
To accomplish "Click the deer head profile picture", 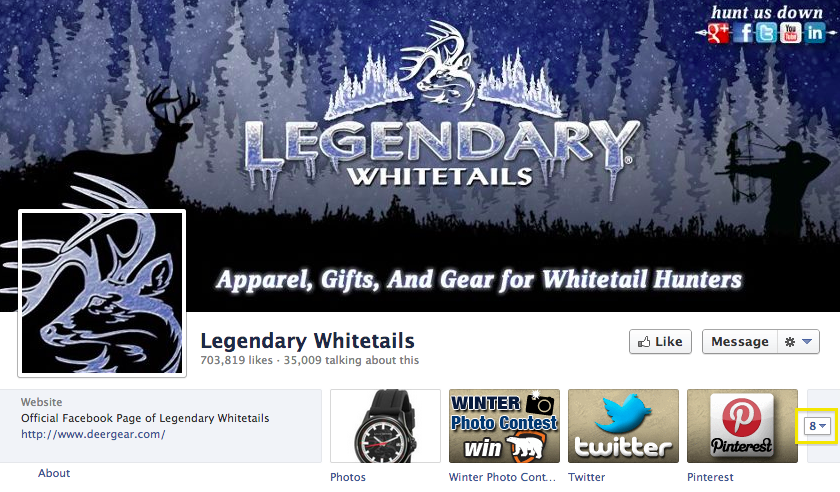I will click(x=102, y=293).
